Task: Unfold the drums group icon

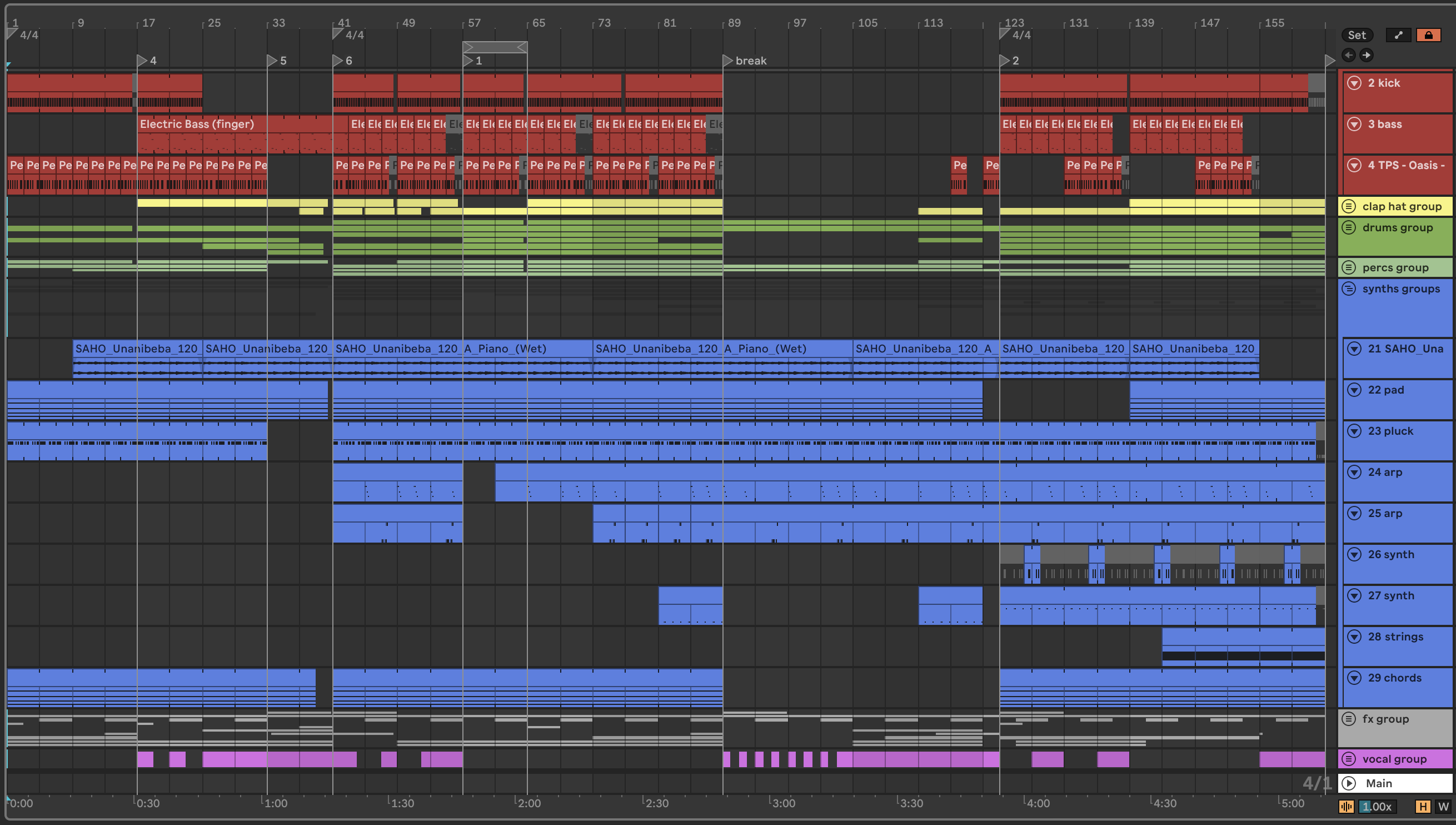Action: 1349,228
